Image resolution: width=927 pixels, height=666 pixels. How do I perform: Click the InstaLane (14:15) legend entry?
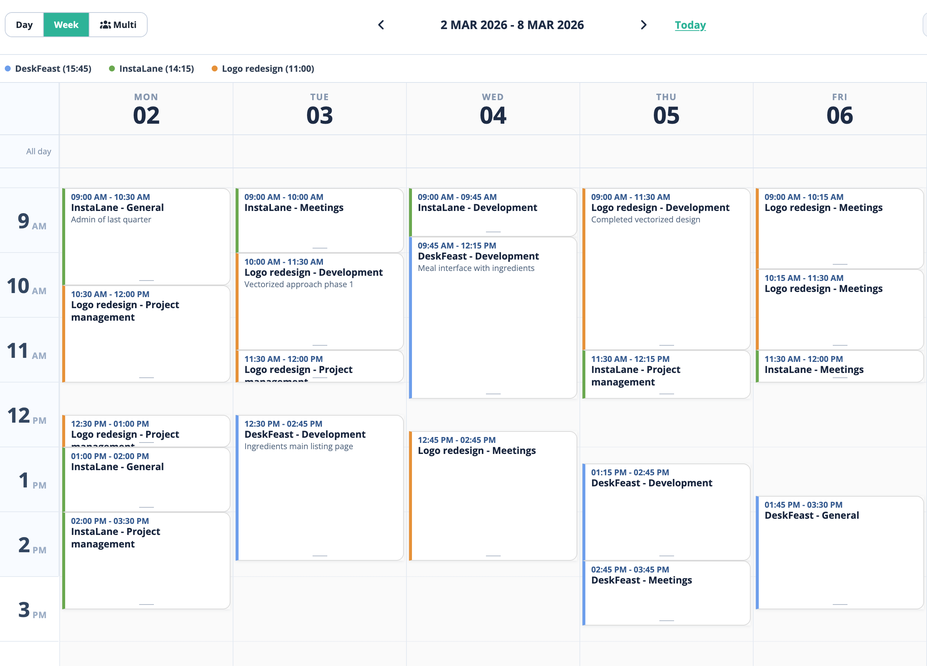(151, 69)
